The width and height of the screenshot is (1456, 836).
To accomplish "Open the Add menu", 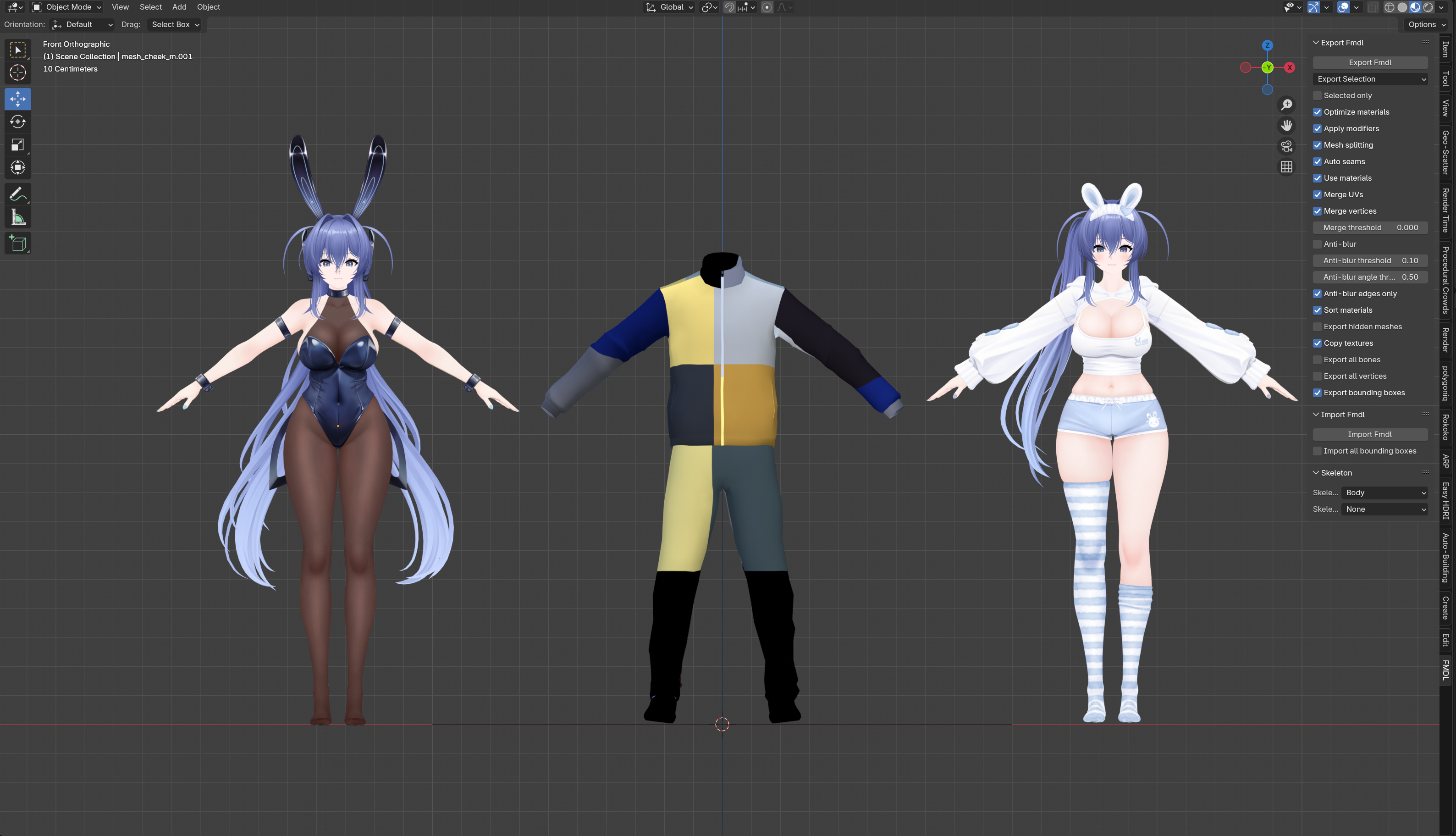I will 179,7.
